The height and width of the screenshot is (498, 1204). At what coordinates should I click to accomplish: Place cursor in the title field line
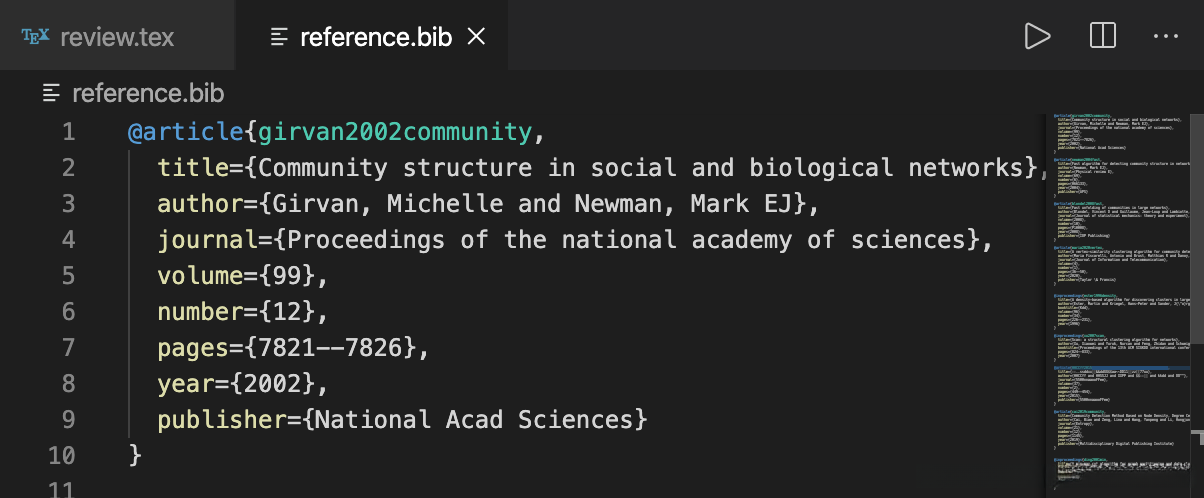(x=600, y=167)
